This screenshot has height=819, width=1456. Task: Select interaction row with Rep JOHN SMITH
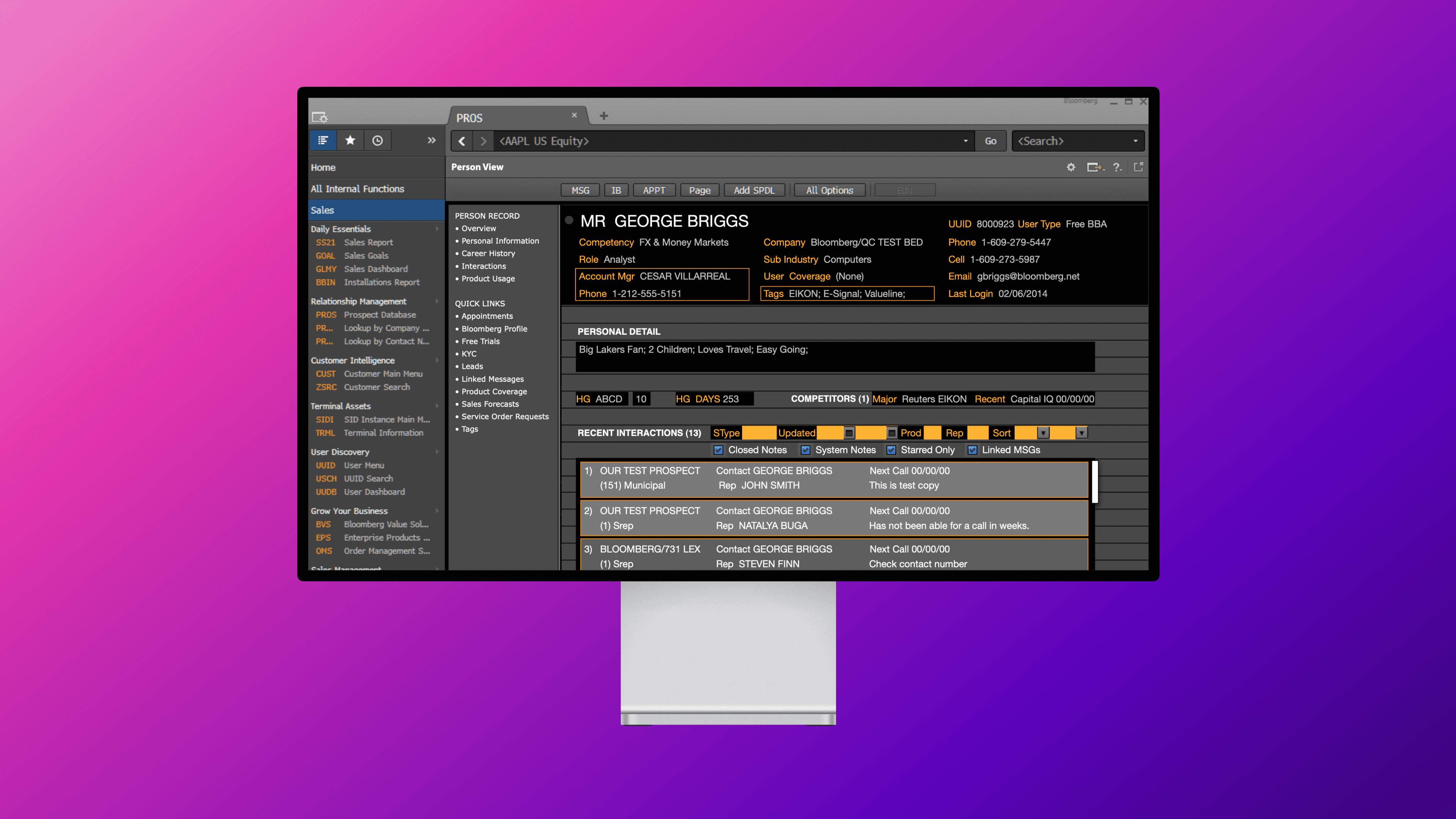point(834,479)
